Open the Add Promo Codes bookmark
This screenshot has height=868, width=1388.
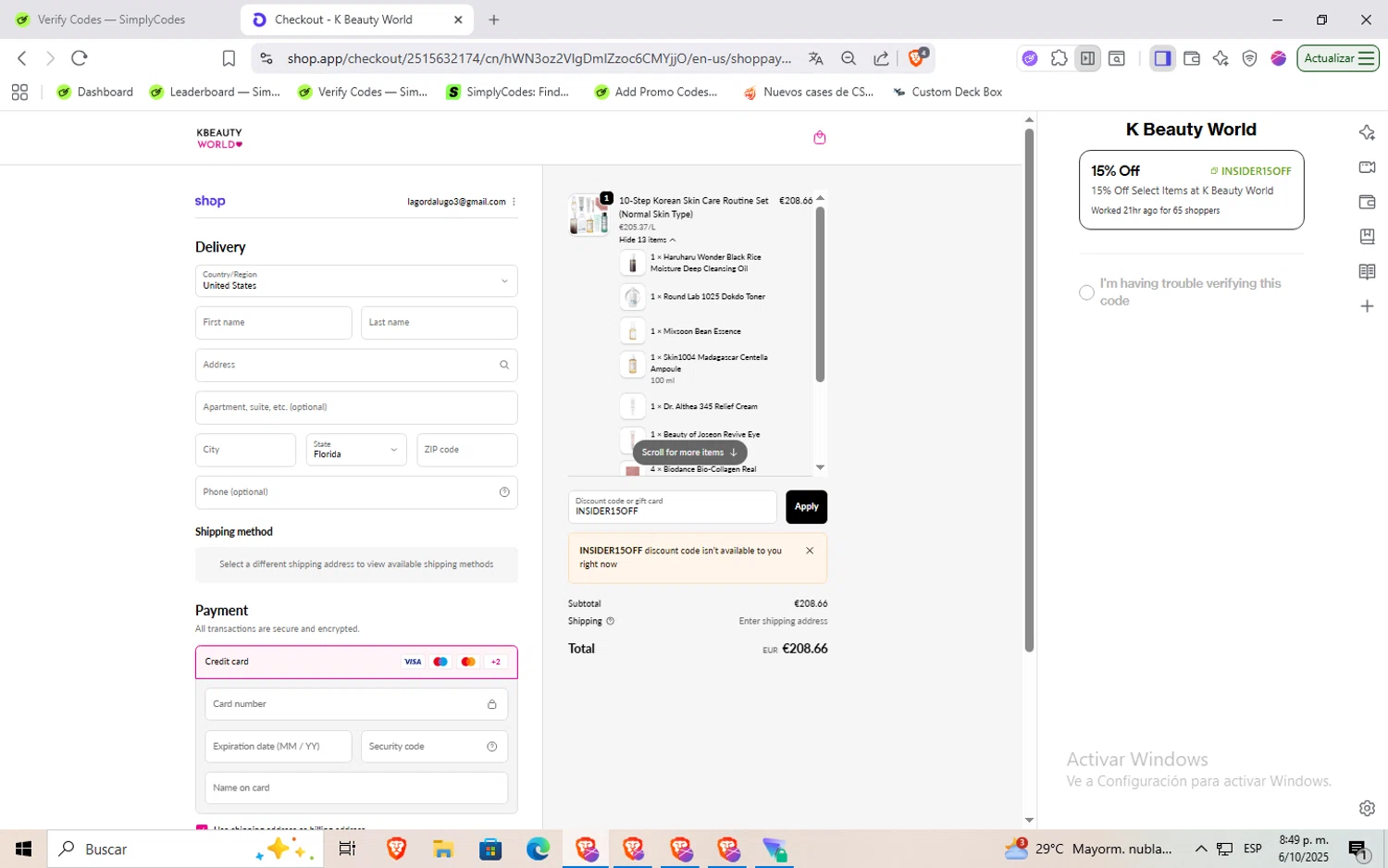tap(656, 92)
